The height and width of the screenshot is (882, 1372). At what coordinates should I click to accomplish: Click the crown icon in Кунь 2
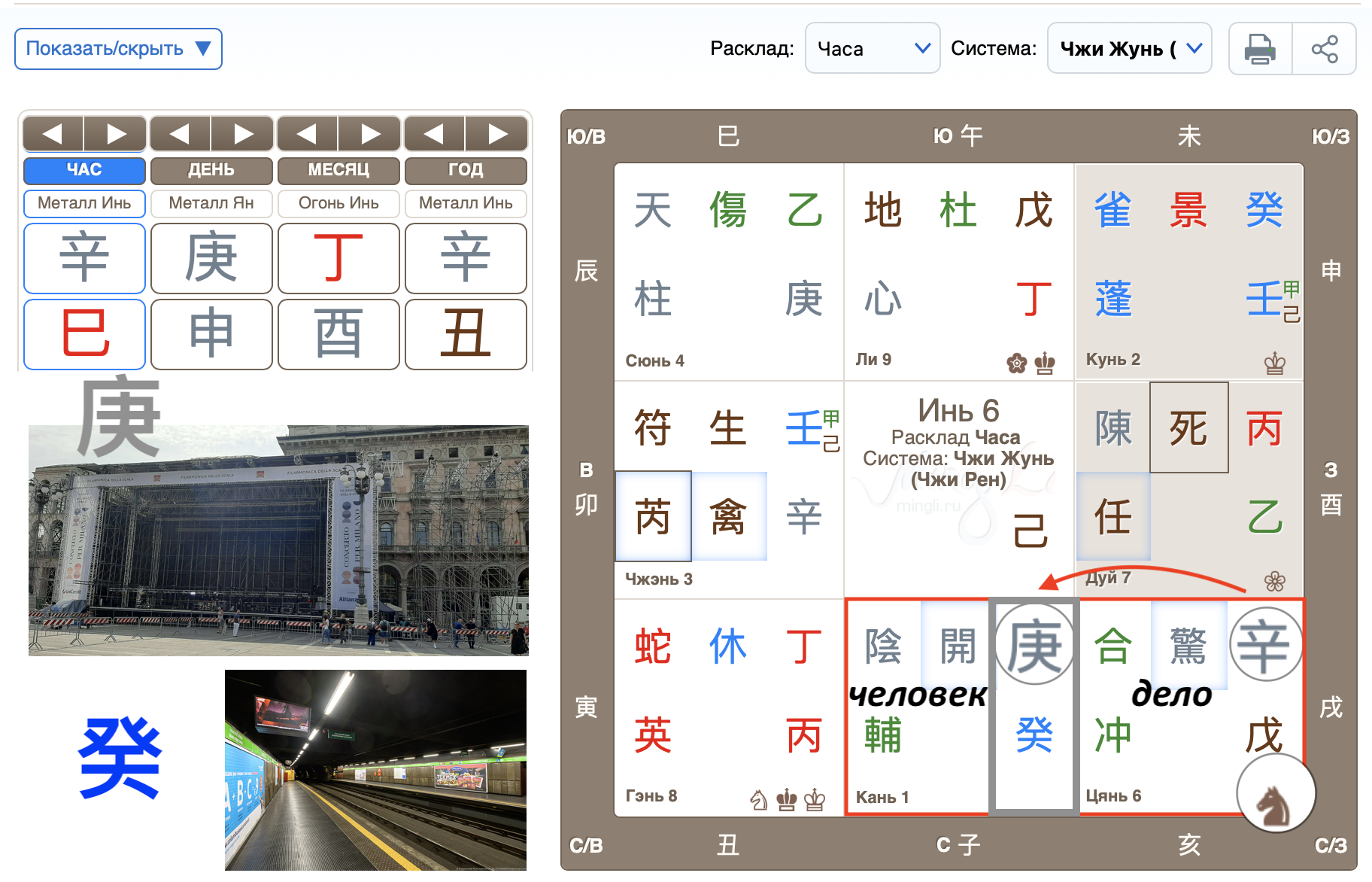pyautogui.click(x=1274, y=363)
